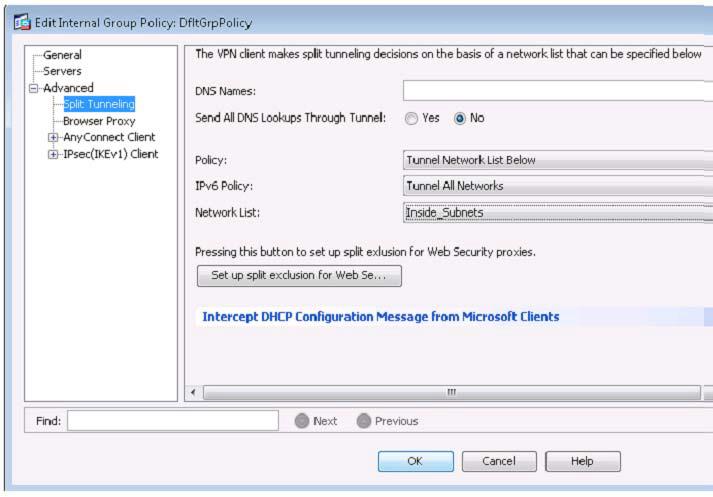Click the Next find icon
Image resolution: width=713 pixels, height=497 pixels.
click(x=302, y=421)
